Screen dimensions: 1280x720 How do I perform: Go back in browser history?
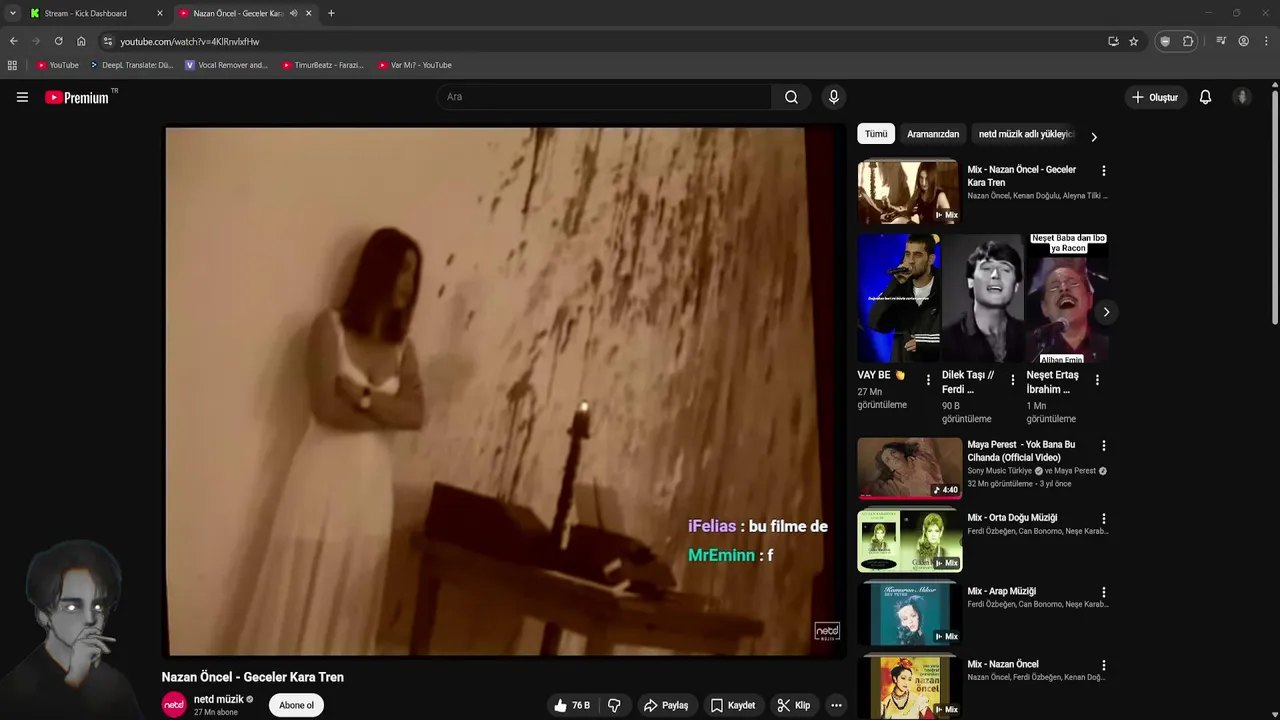(x=13, y=41)
